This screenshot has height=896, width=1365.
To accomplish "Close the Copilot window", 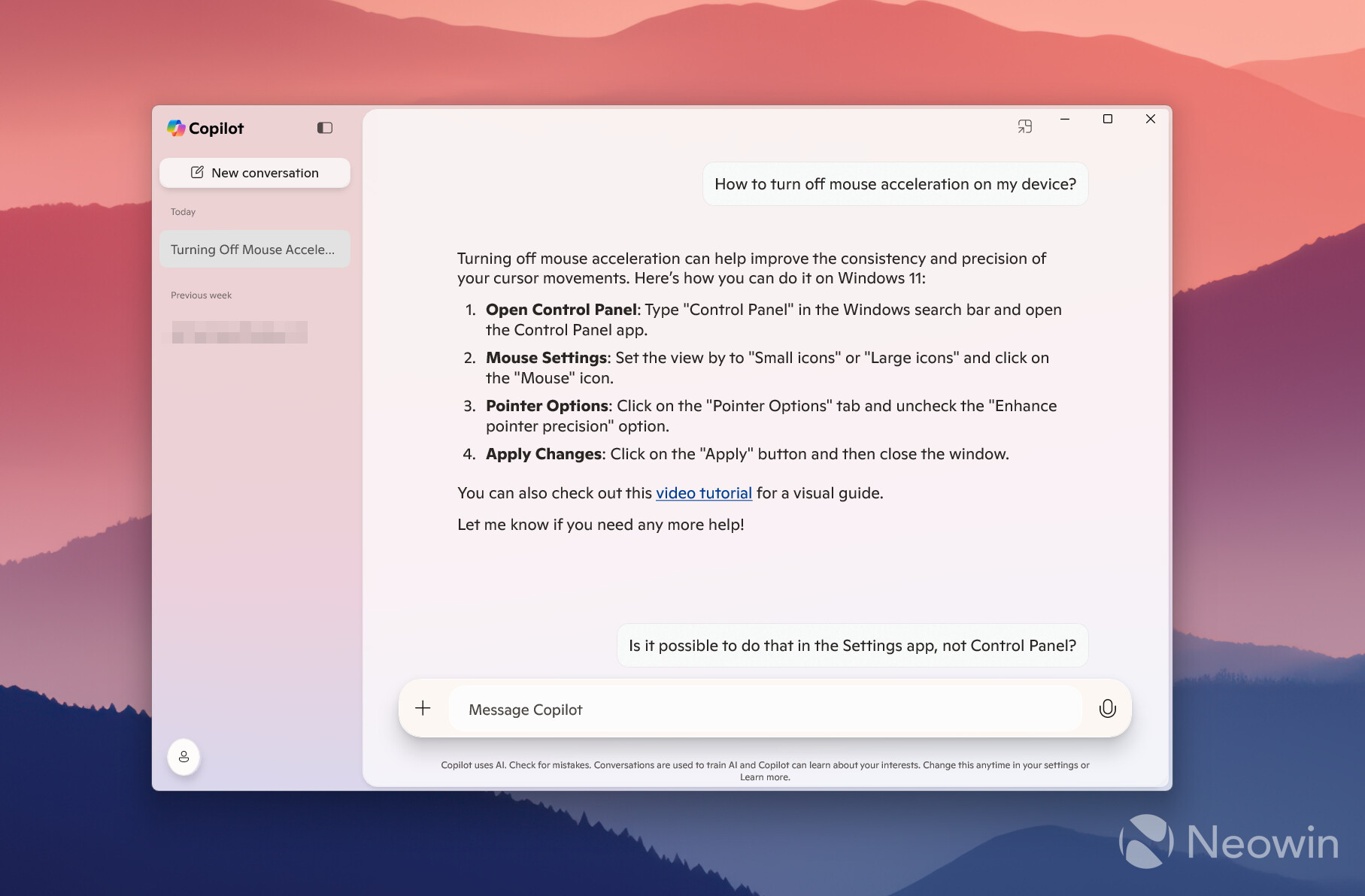I will point(1150,119).
